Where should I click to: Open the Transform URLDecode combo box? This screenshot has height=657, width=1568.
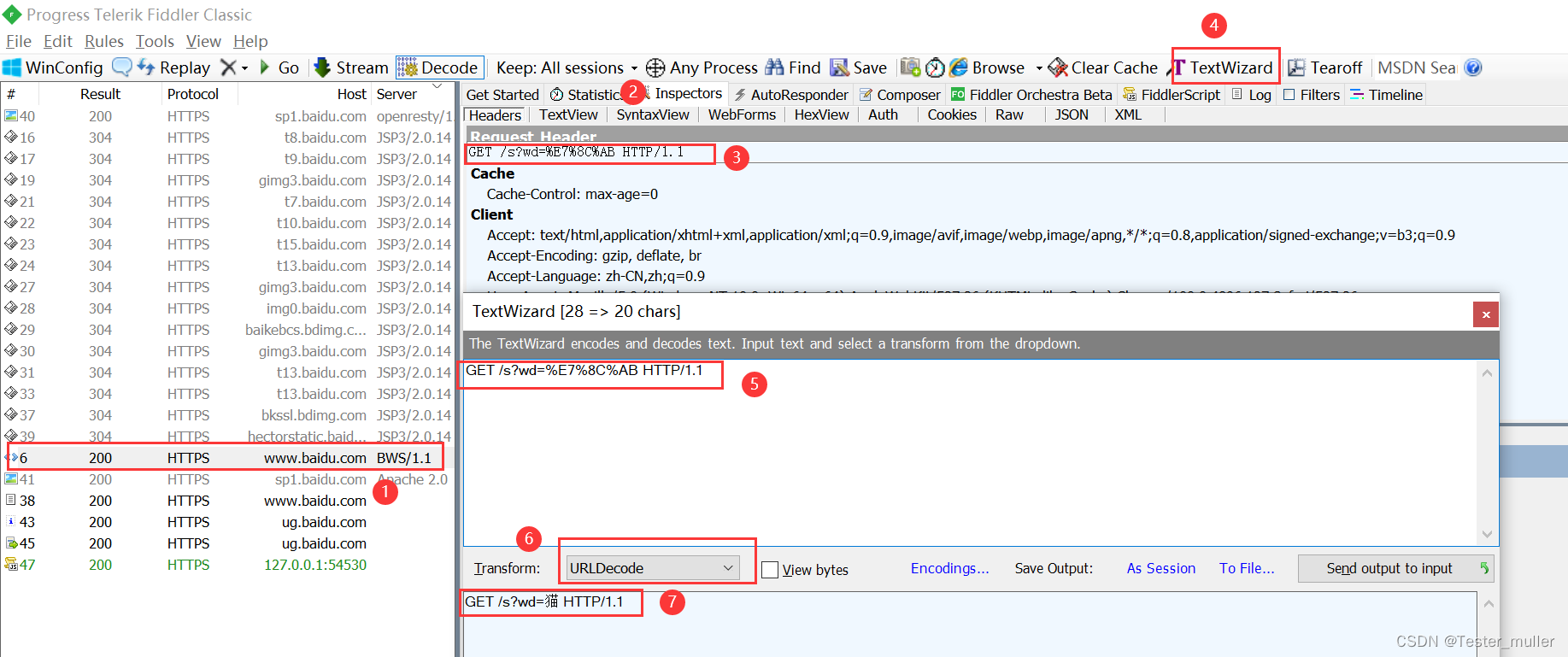point(652,568)
